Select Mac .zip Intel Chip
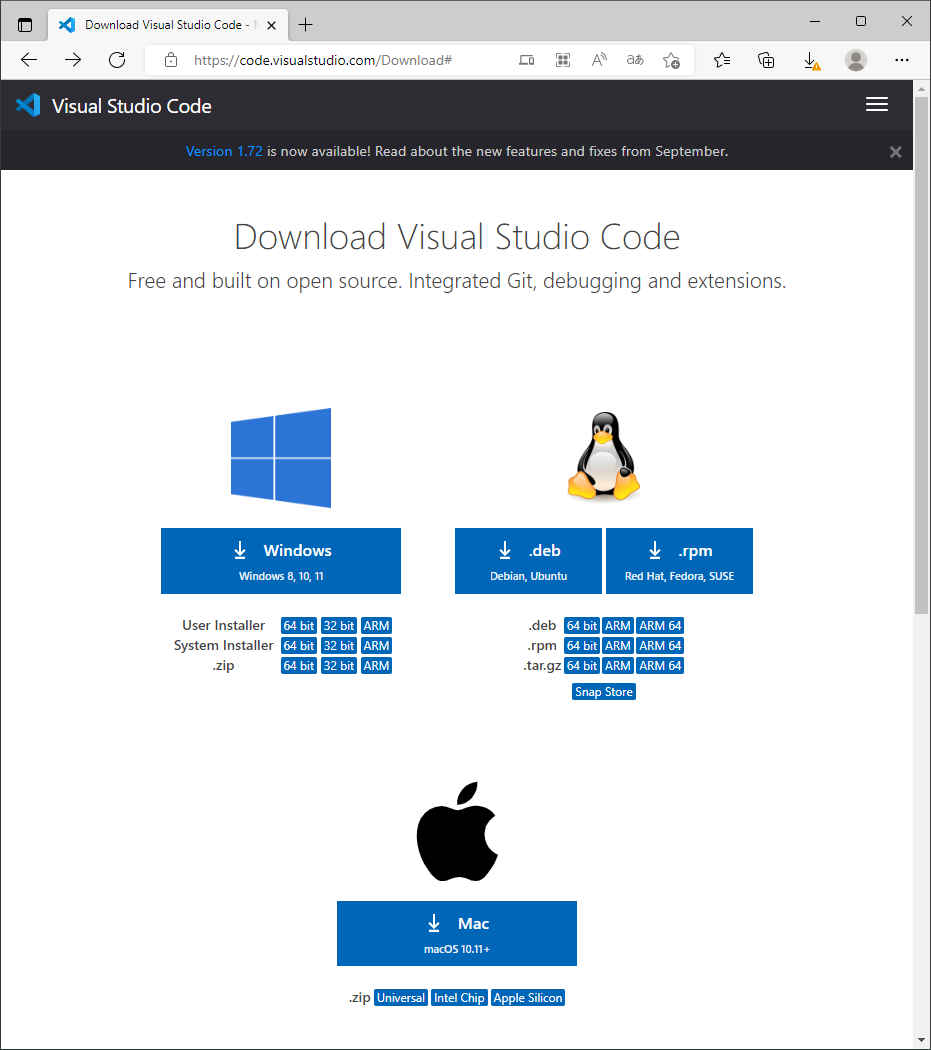The width and height of the screenshot is (931, 1050). point(459,998)
